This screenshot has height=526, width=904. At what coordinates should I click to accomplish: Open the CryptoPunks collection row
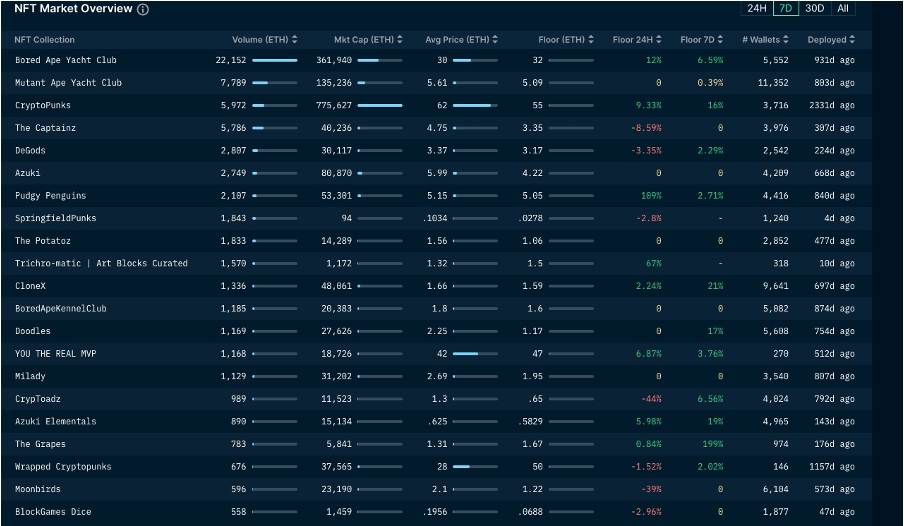43,105
